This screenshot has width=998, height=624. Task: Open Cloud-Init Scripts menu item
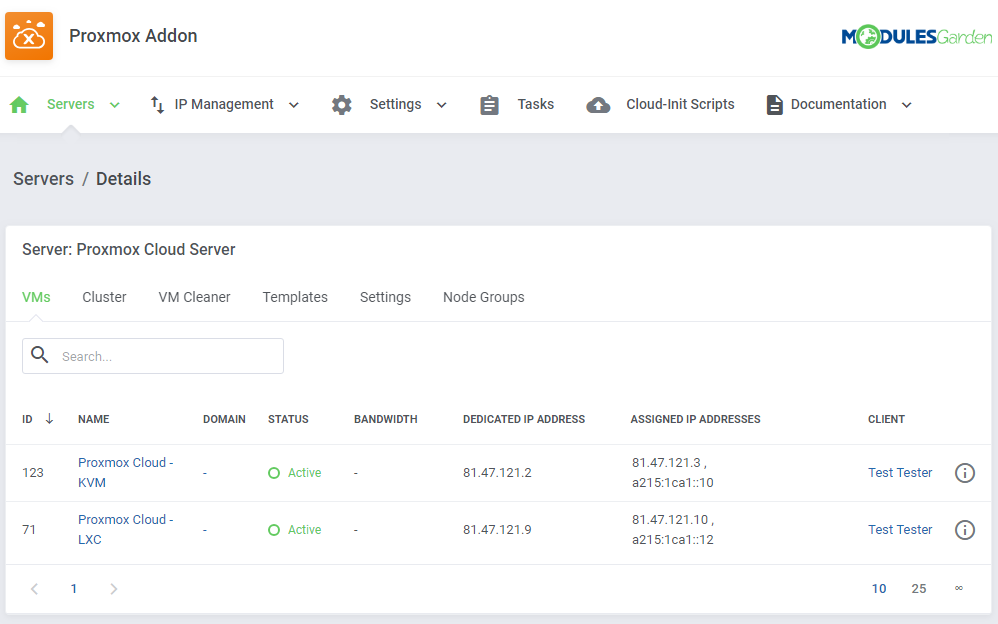coord(680,104)
